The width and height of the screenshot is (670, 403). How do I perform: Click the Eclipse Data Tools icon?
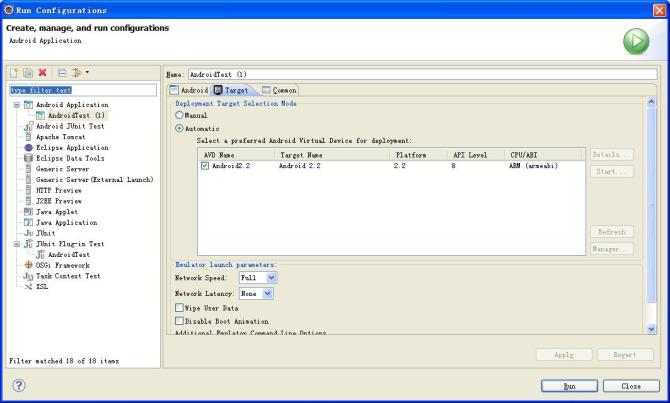[28, 158]
